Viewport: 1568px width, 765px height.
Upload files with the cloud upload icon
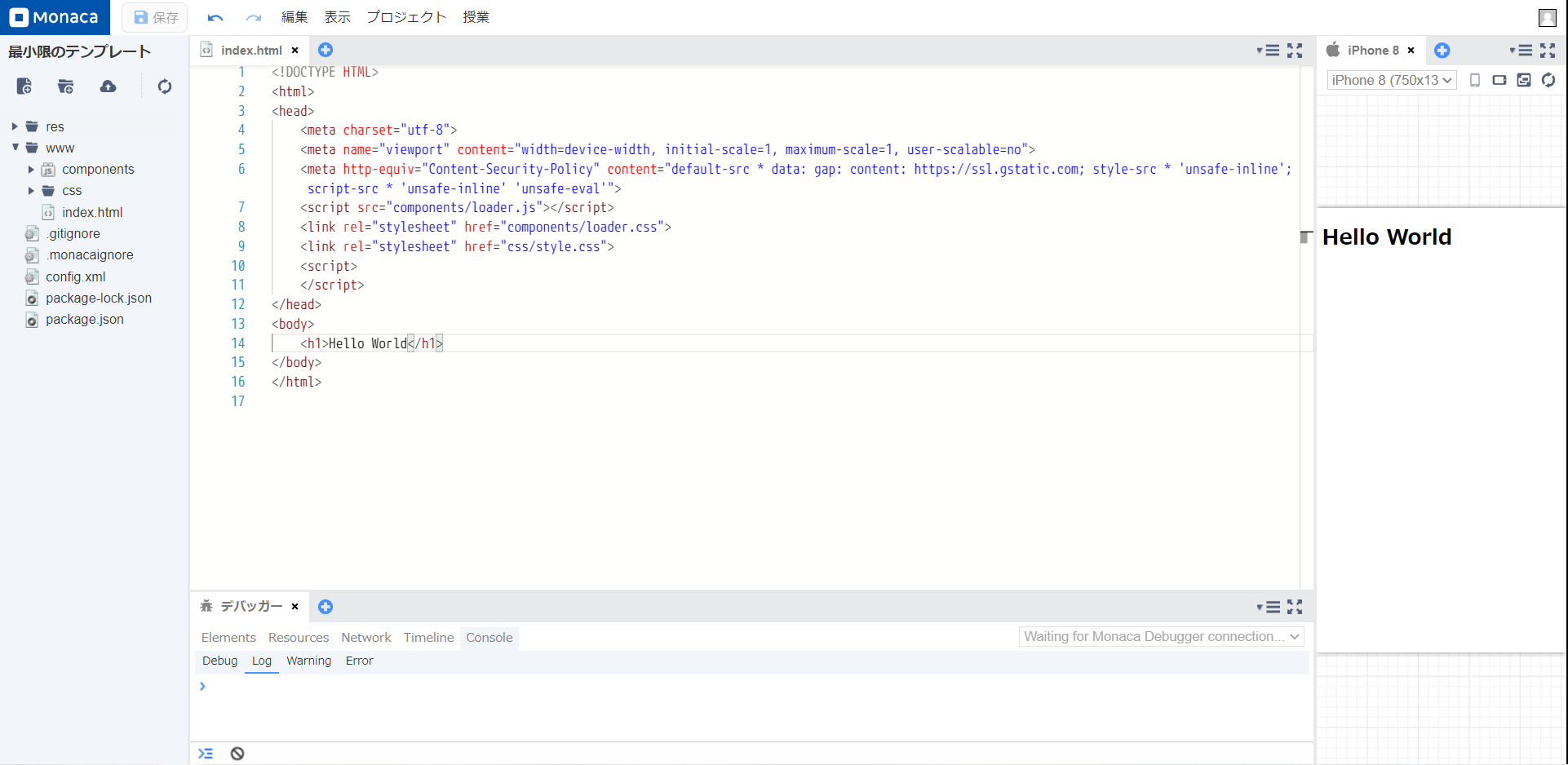[x=108, y=86]
